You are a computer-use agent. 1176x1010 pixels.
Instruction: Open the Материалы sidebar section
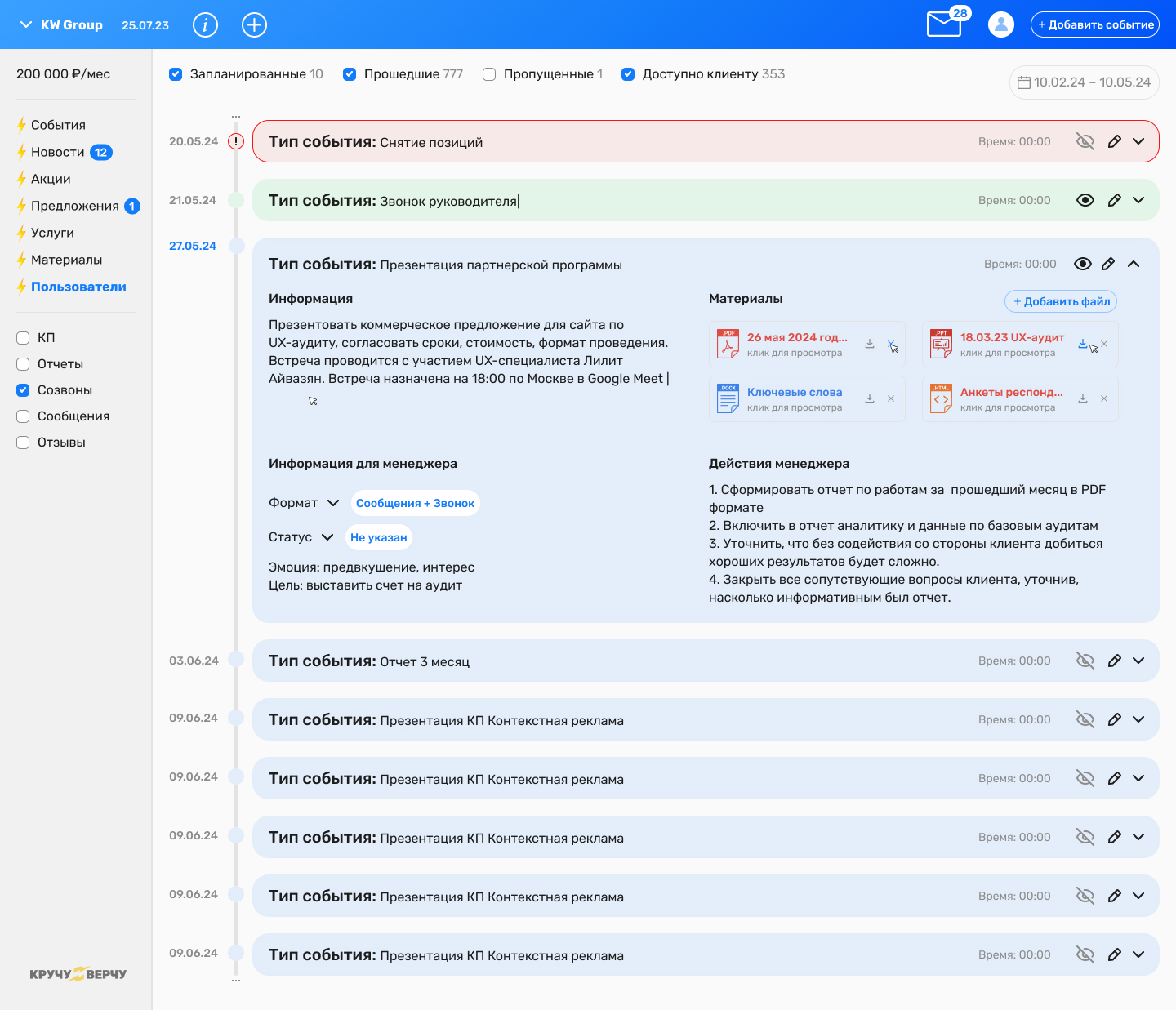tap(66, 260)
